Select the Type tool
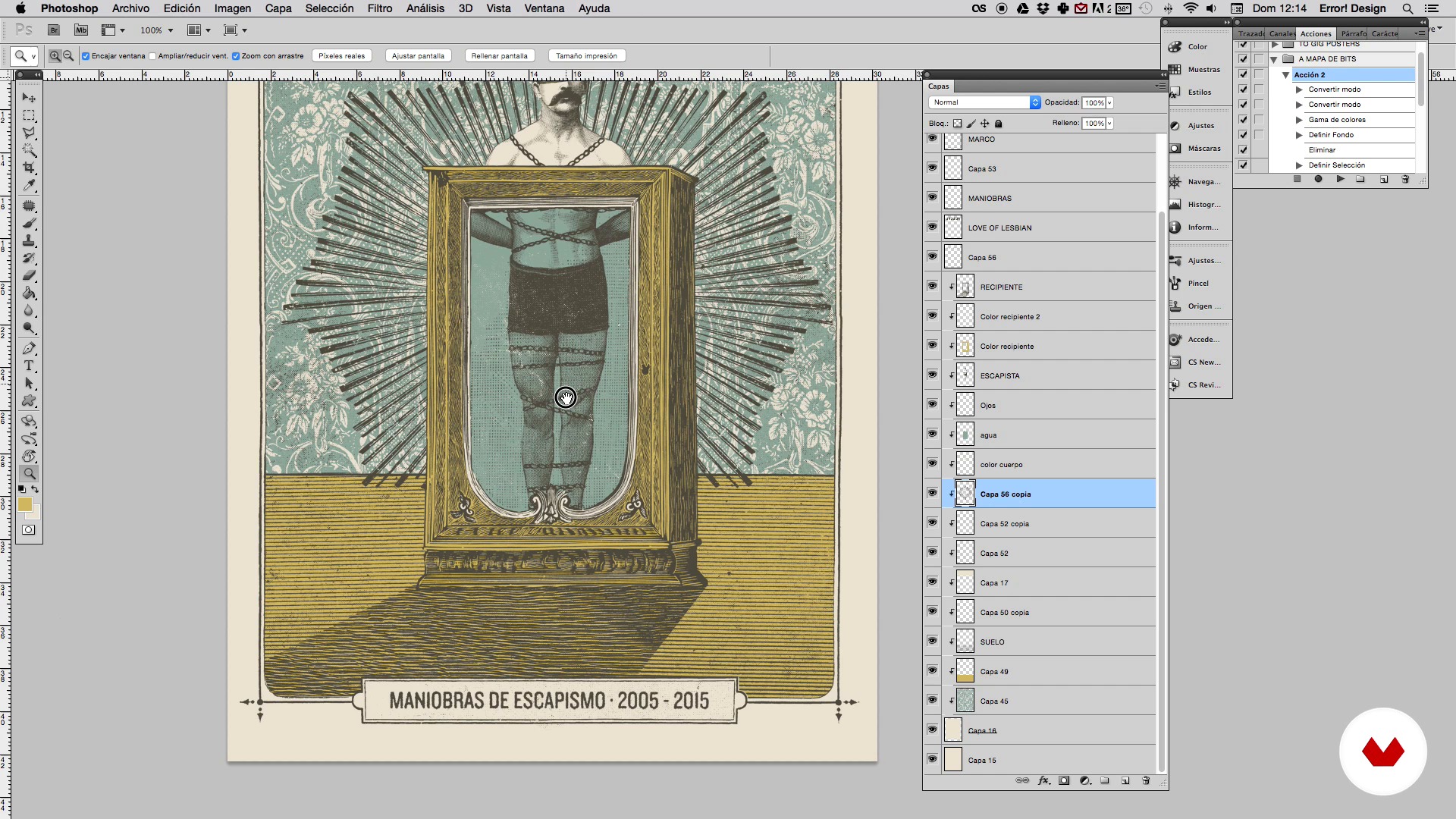The width and height of the screenshot is (1456, 819). point(29,366)
